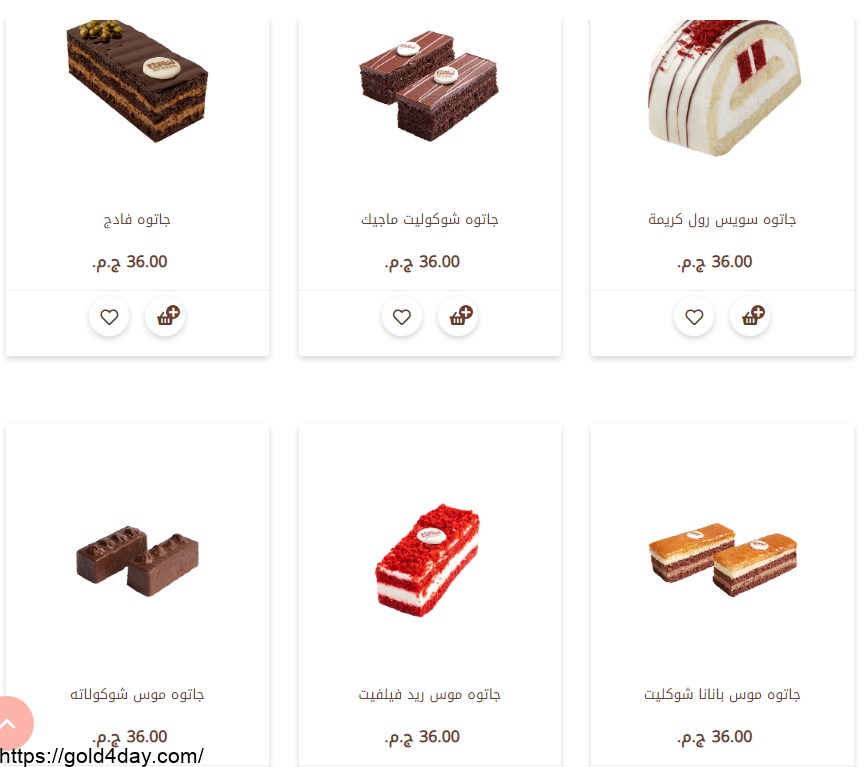Image resolution: width=866 pixels, height=767 pixels.
Task: Click the chocolate mousse bars image
Action: click(138, 560)
